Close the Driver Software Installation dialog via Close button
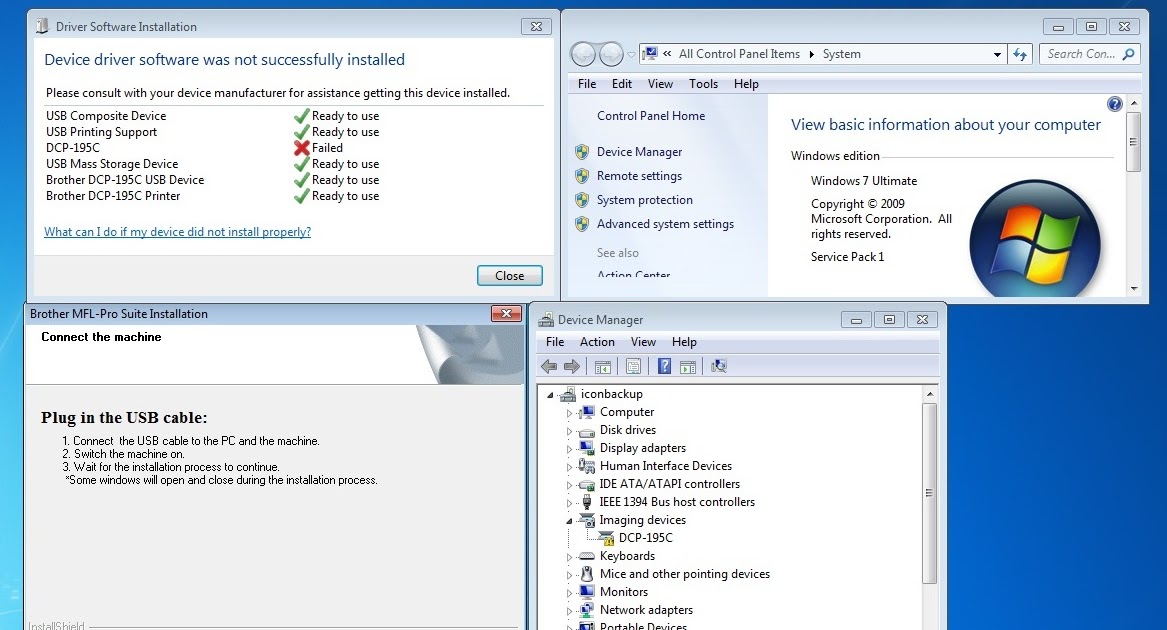This screenshot has height=630, width=1167. tap(510, 276)
